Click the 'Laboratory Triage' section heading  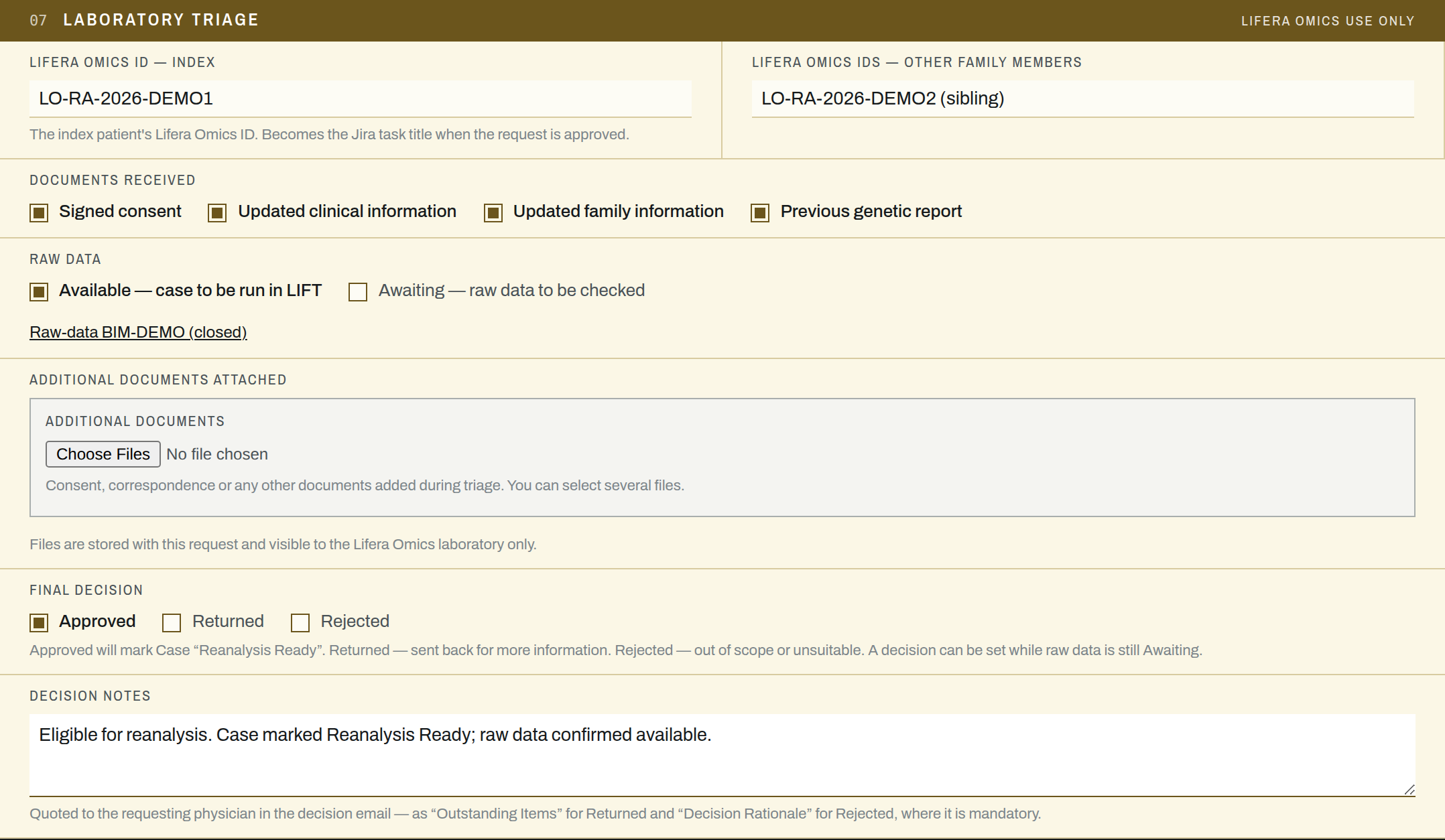[x=161, y=20]
